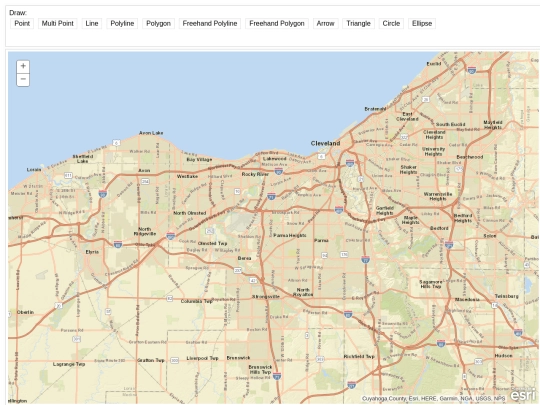The height and width of the screenshot is (405, 540).
Task: Click the Bay Village map label
Action: coord(199,159)
